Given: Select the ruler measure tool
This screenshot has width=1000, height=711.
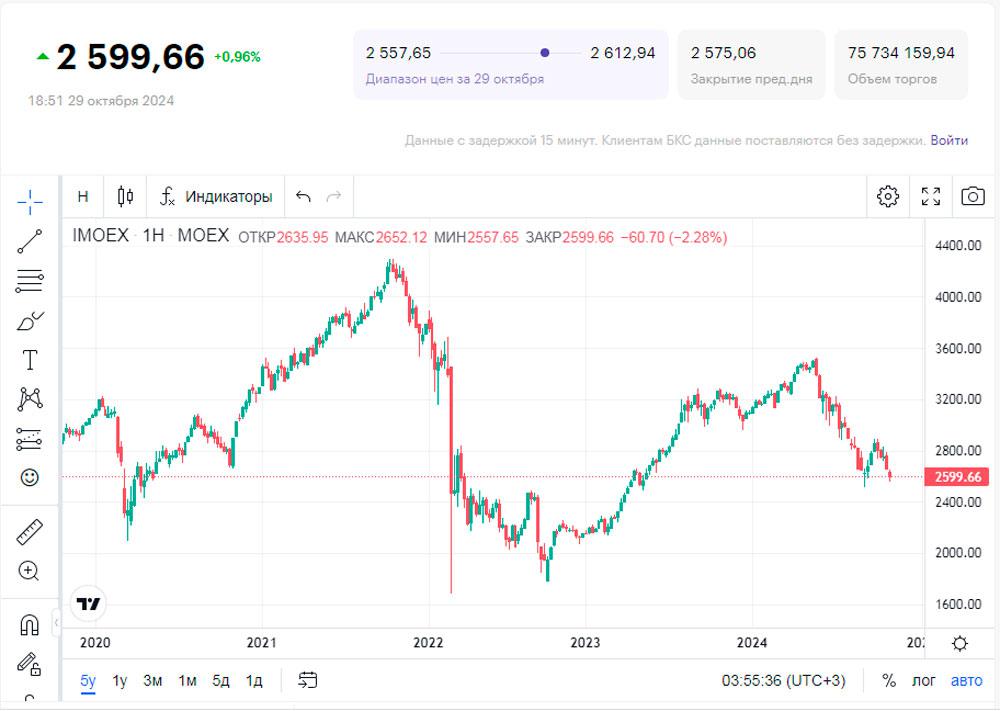Looking at the screenshot, I should coord(30,532).
